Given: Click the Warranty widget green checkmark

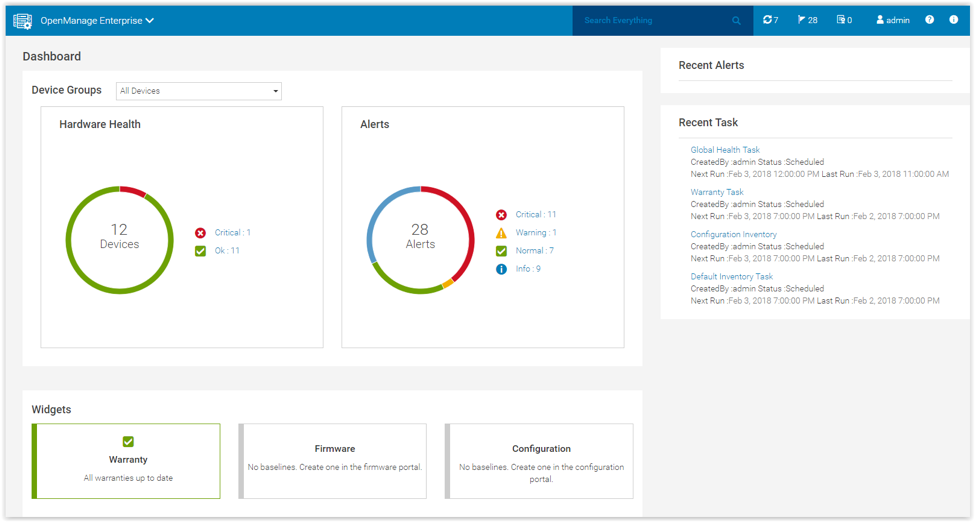Looking at the screenshot, I should [128, 441].
